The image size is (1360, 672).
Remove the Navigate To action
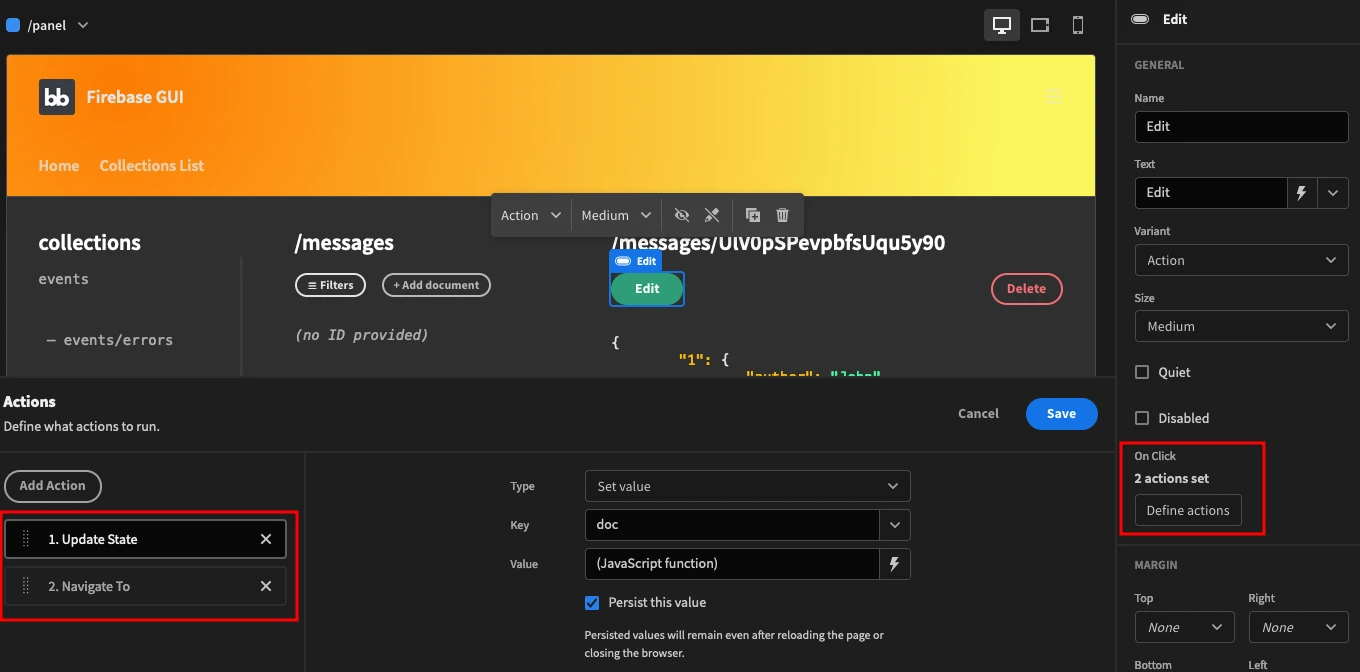(x=266, y=586)
